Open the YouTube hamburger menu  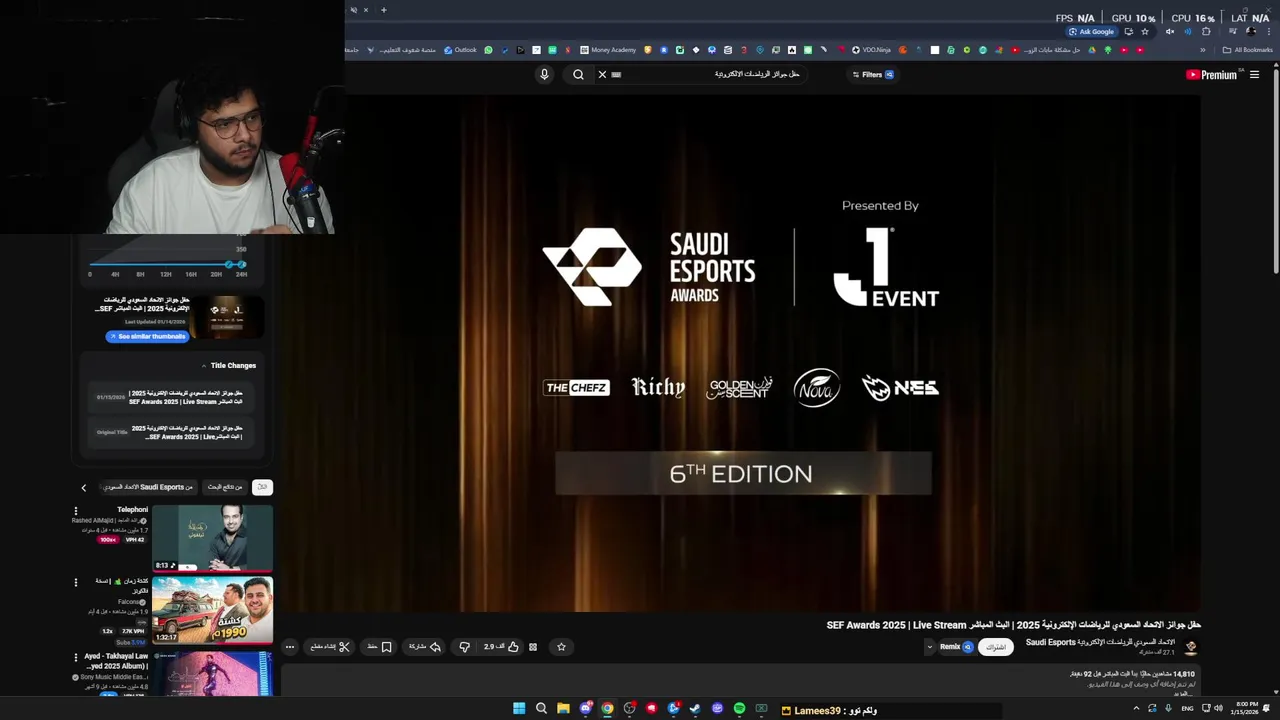(1254, 74)
